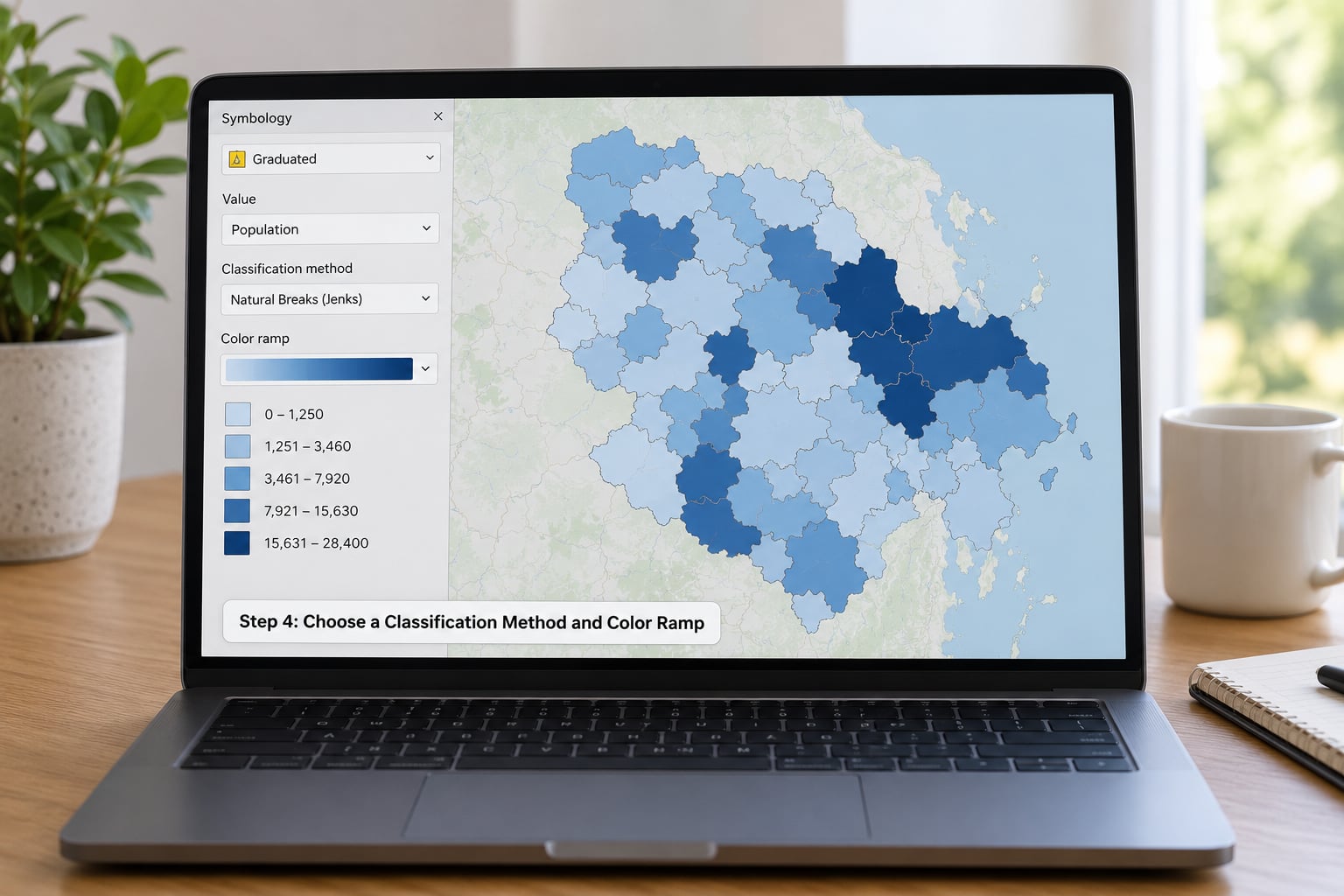
Task: Click the "Classification method" label
Action: (x=287, y=269)
